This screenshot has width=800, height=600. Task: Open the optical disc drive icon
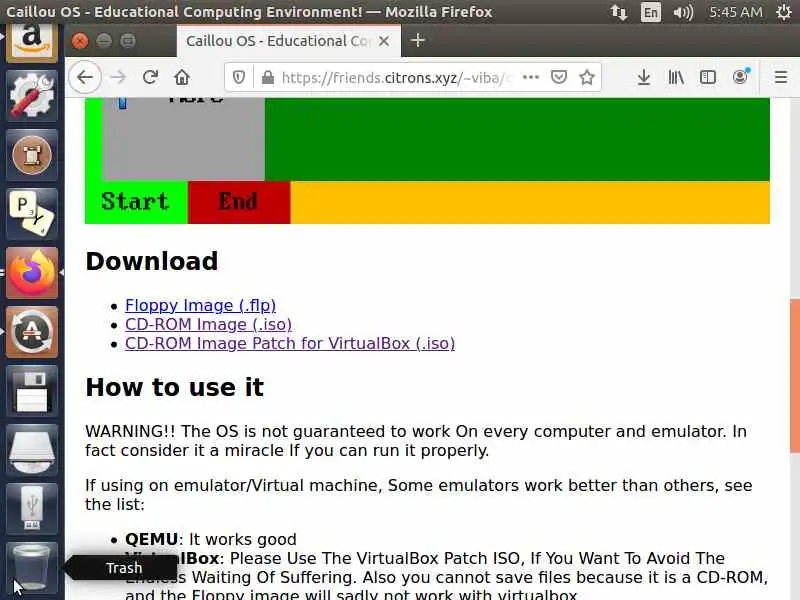pos(32,450)
